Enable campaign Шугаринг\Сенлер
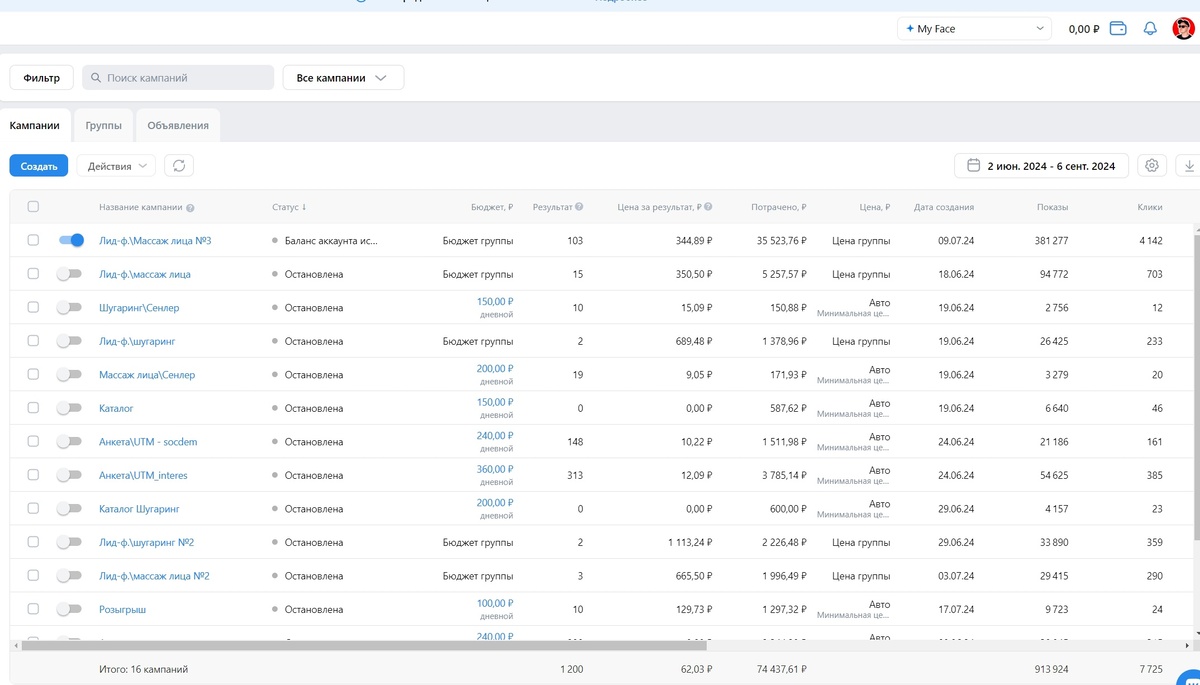1200x685 pixels. point(69,308)
